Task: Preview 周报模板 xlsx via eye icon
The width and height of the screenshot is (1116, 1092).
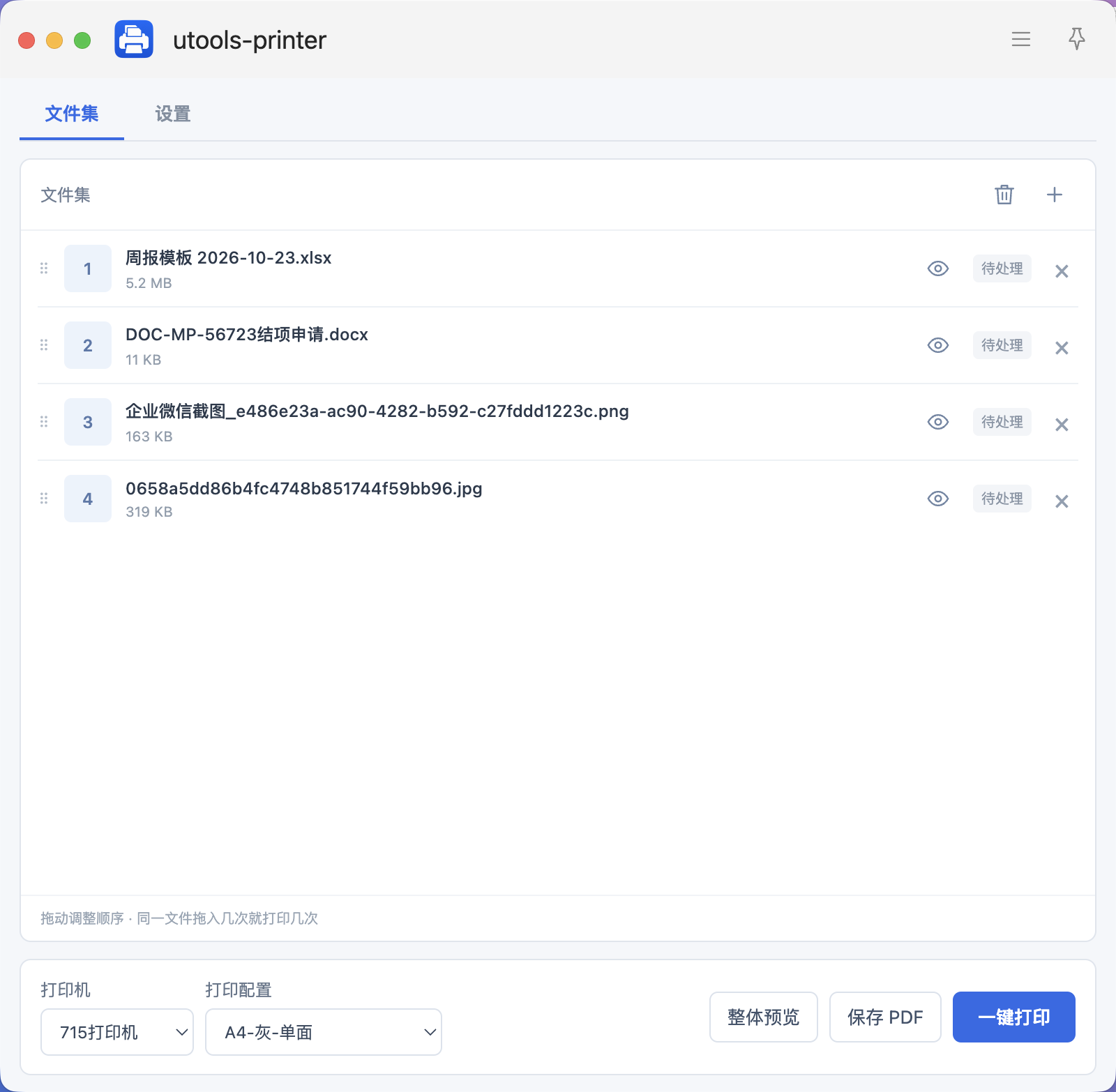Action: click(938, 268)
